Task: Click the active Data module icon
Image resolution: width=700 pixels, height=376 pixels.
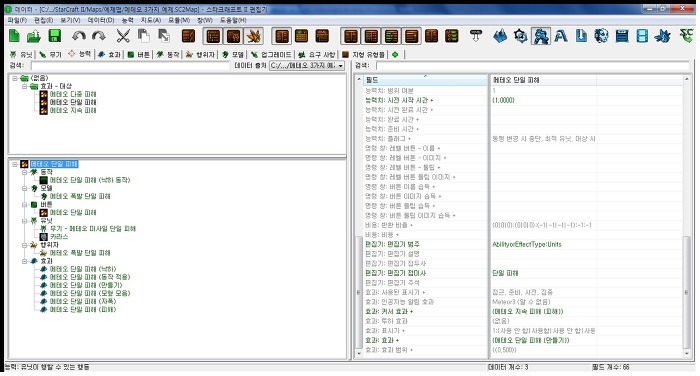Action: click(541, 36)
